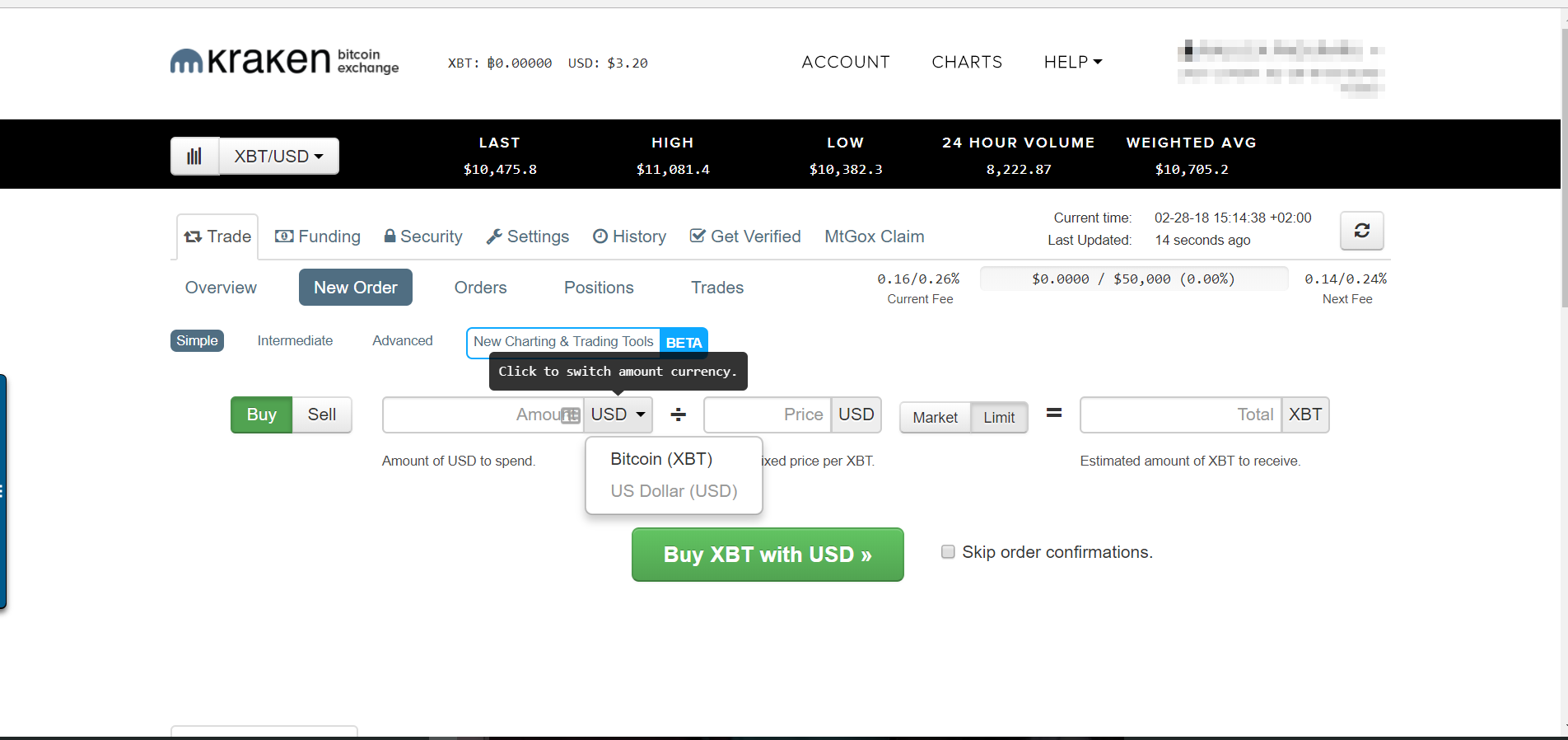Screen dimensions: 1568x740
Task: Expand the XBT/USD pair dropdown
Action: [279, 156]
